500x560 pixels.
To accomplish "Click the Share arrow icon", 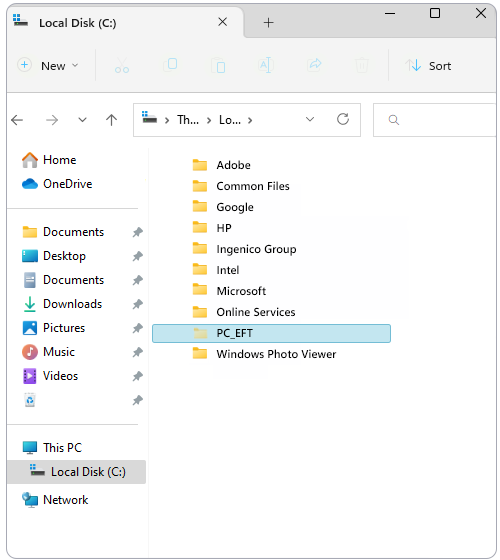I will 314,65.
